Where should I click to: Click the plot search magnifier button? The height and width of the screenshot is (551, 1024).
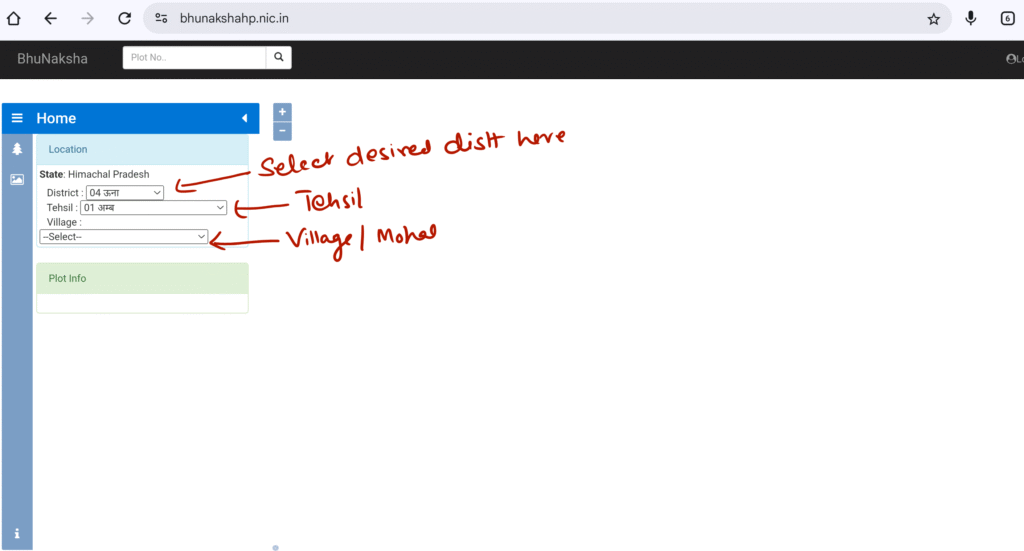(x=279, y=58)
